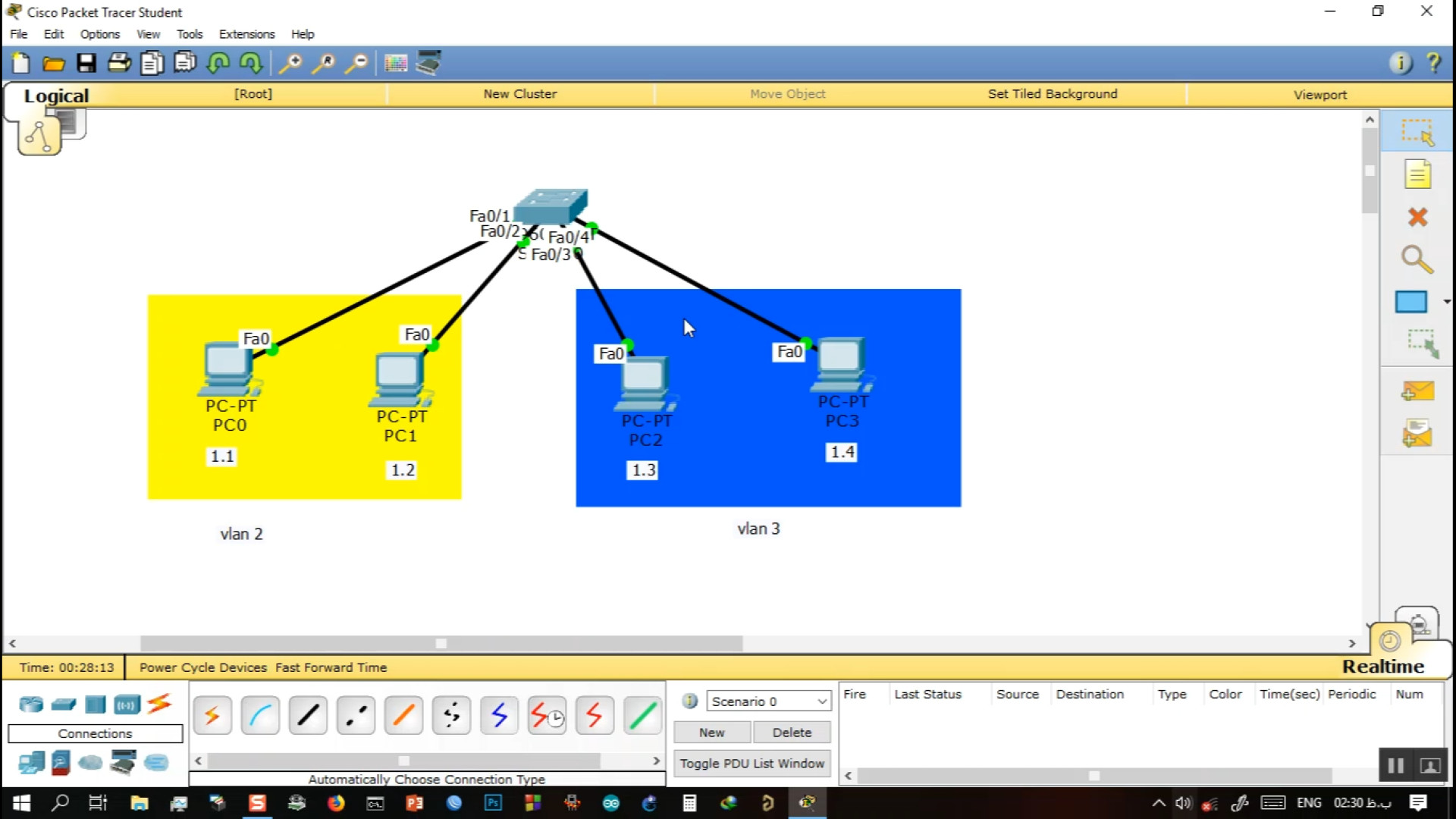The height and width of the screenshot is (819, 1456).
Task: Choose the Place Note tool
Action: pyautogui.click(x=1417, y=174)
